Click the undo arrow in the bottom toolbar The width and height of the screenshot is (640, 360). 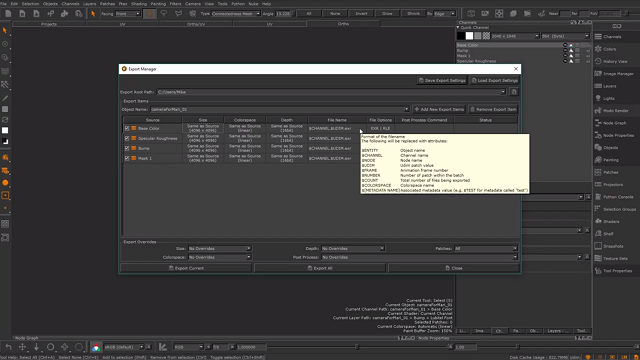tap(9, 347)
